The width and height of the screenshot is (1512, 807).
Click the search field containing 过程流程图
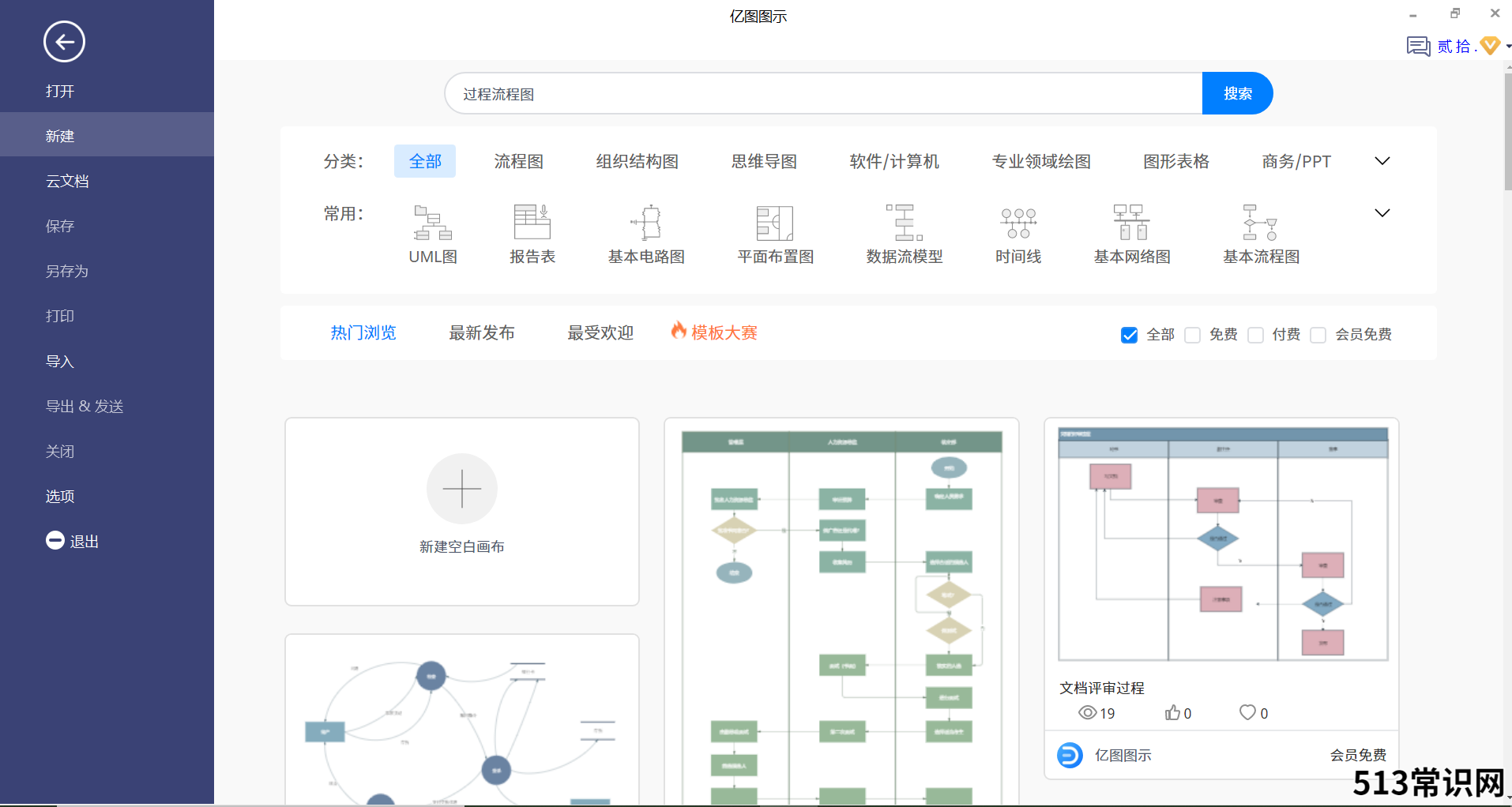(824, 93)
